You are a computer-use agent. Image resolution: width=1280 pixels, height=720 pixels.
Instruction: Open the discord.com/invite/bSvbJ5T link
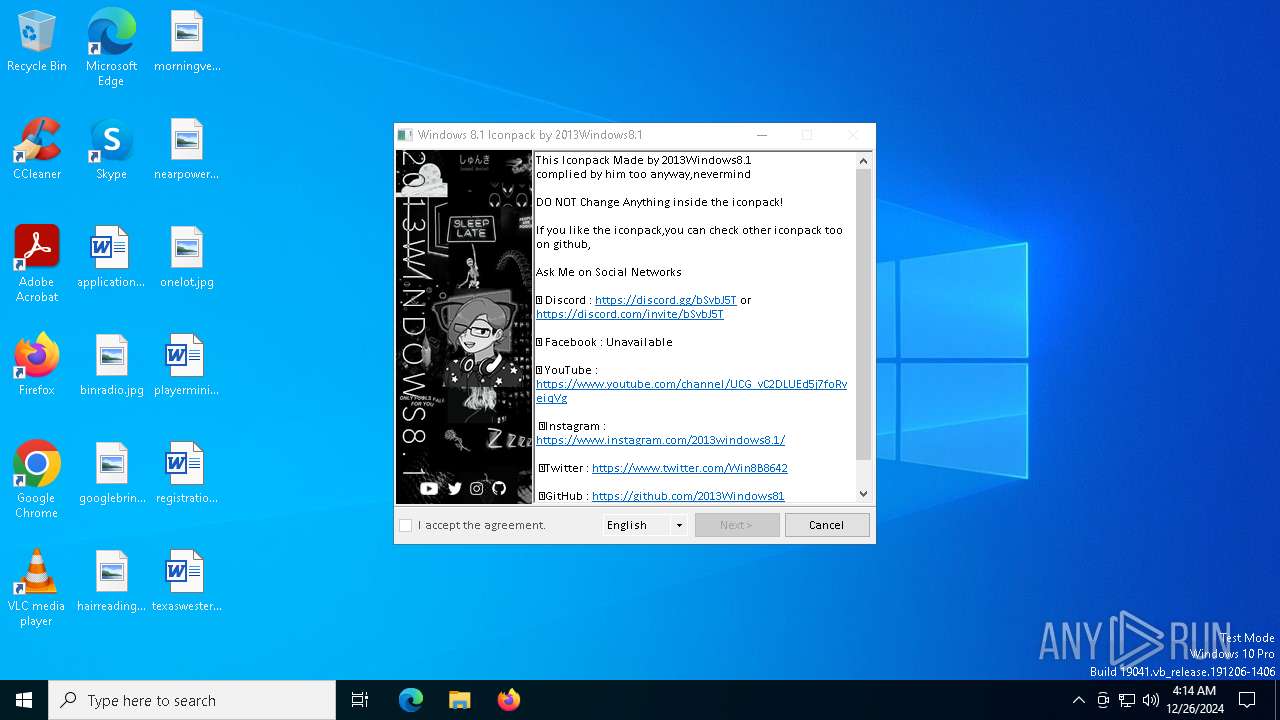[x=630, y=314]
